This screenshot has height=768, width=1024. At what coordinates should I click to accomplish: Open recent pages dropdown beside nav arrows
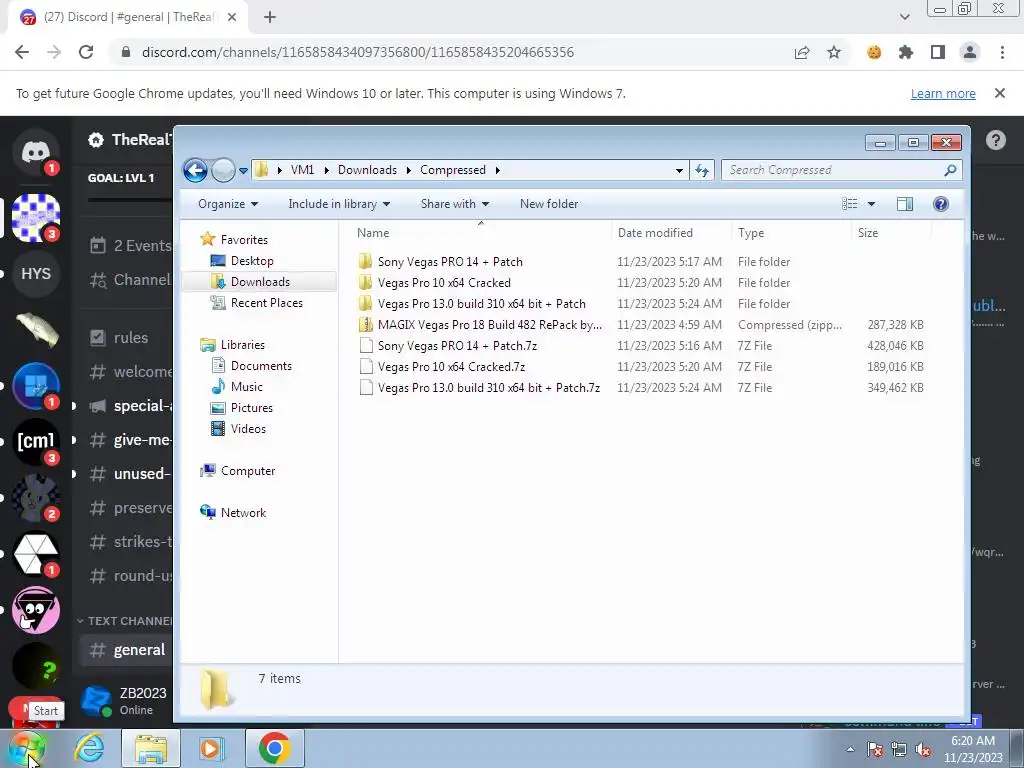(x=243, y=170)
